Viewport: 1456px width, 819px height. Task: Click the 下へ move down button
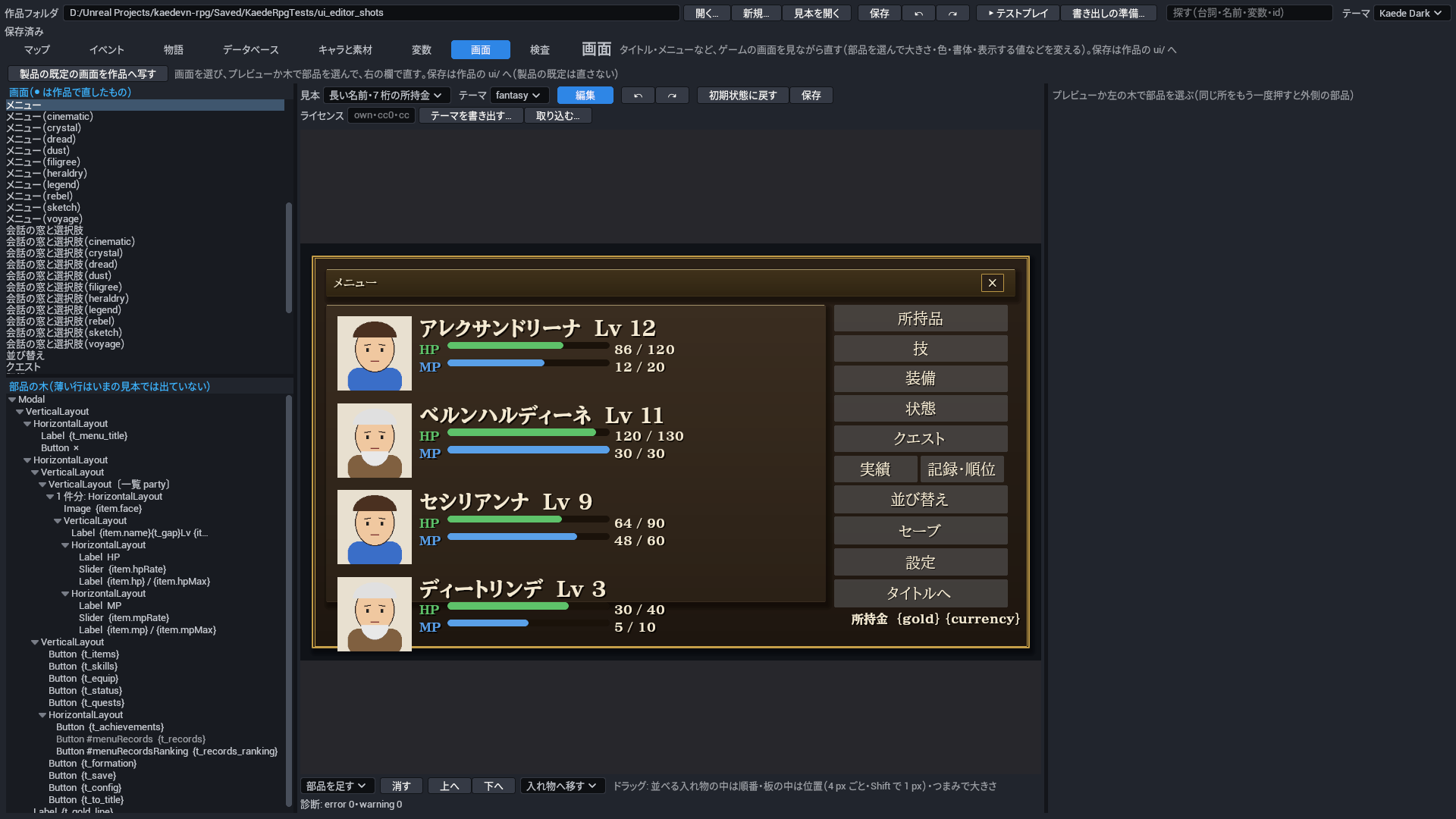pyautogui.click(x=494, y=786)
